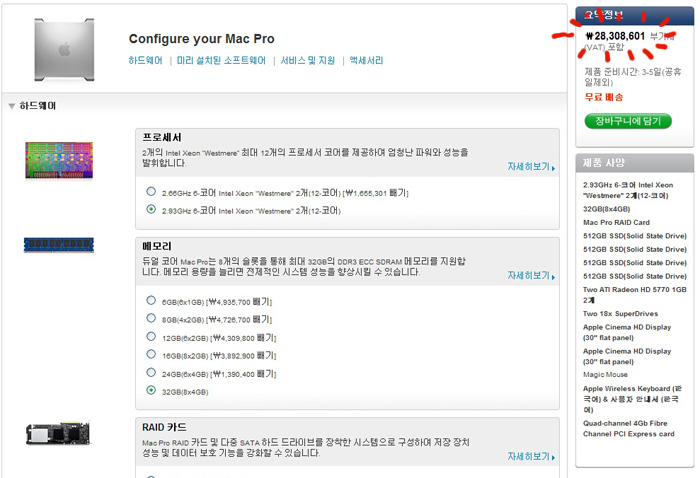The image size is (700, 478).
Task: Collapse the 하드웨어 section triangle
Action: [x=12, y=106]
